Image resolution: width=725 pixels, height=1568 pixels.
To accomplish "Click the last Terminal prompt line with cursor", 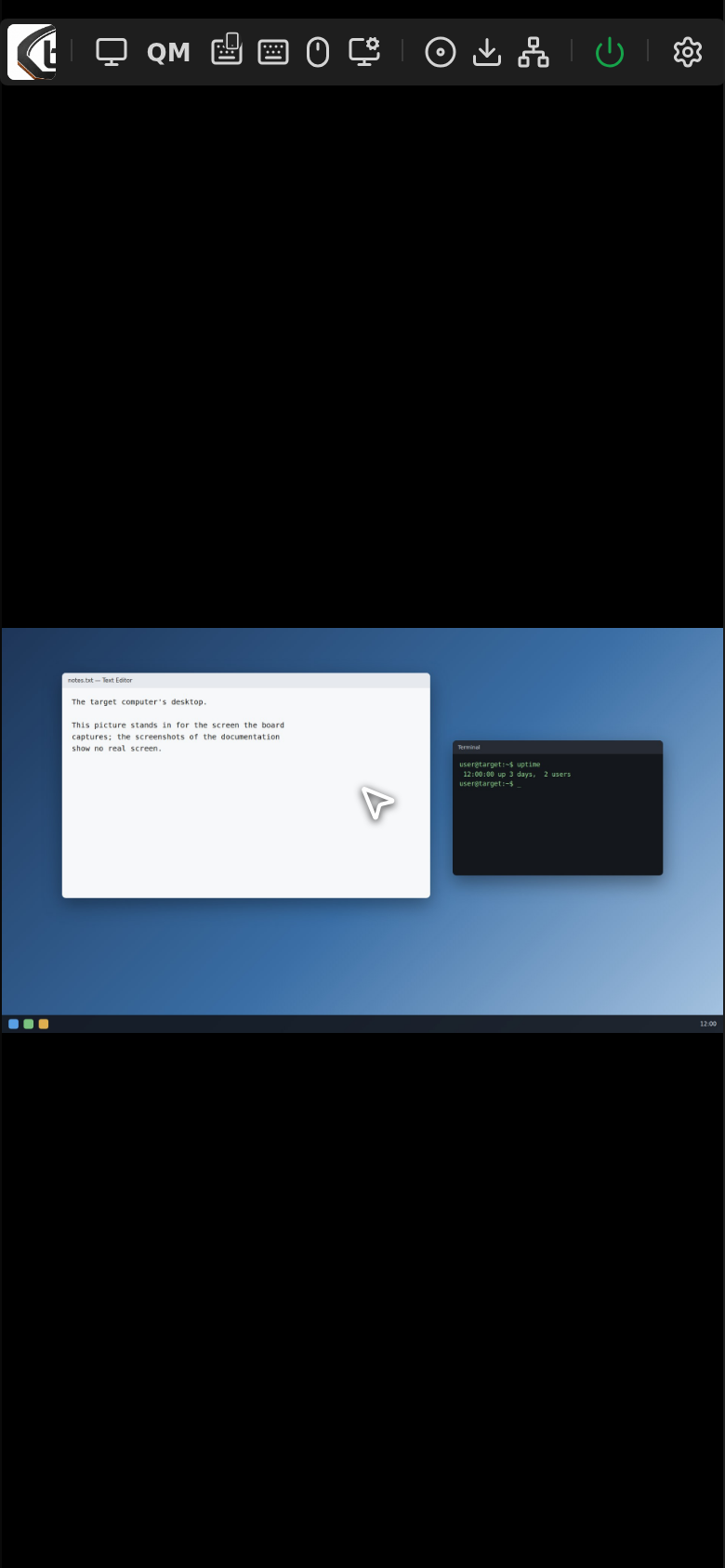I will (490, 784).
